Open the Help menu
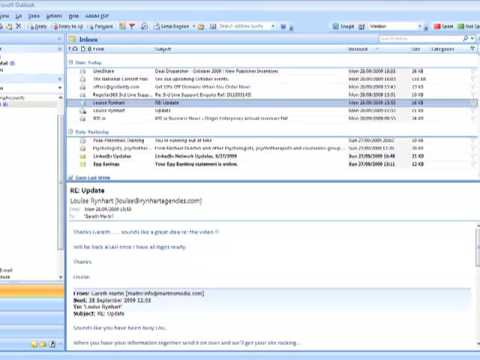Viewport: 480px width, 360px height. [x=74, y=16]
